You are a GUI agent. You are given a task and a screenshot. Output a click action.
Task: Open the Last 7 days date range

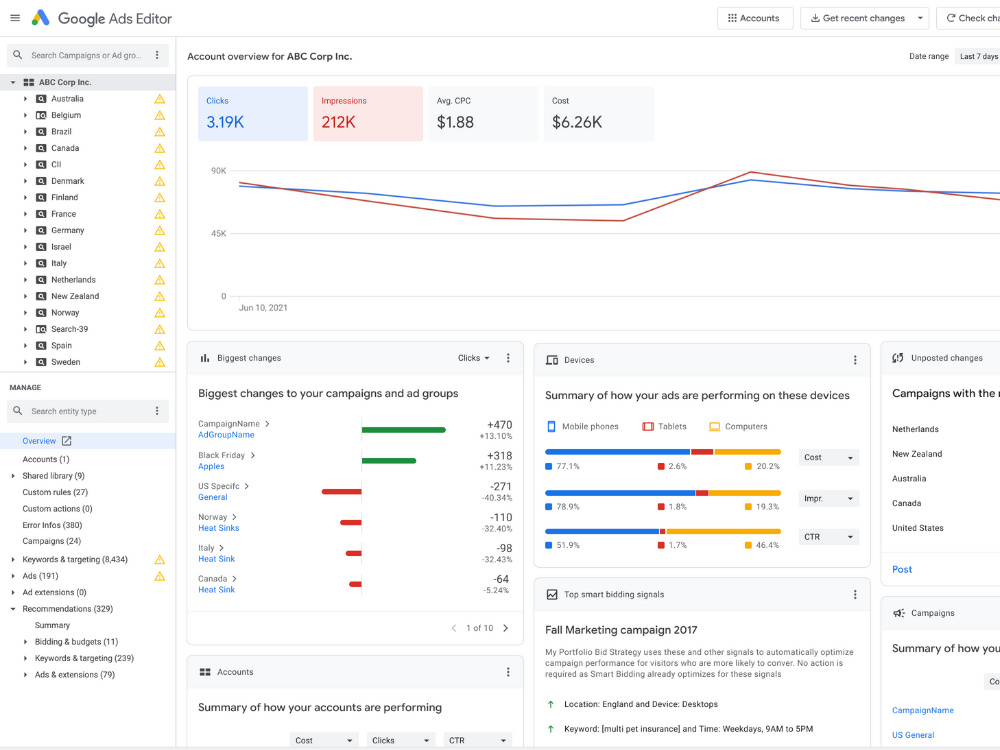(979, 56)
